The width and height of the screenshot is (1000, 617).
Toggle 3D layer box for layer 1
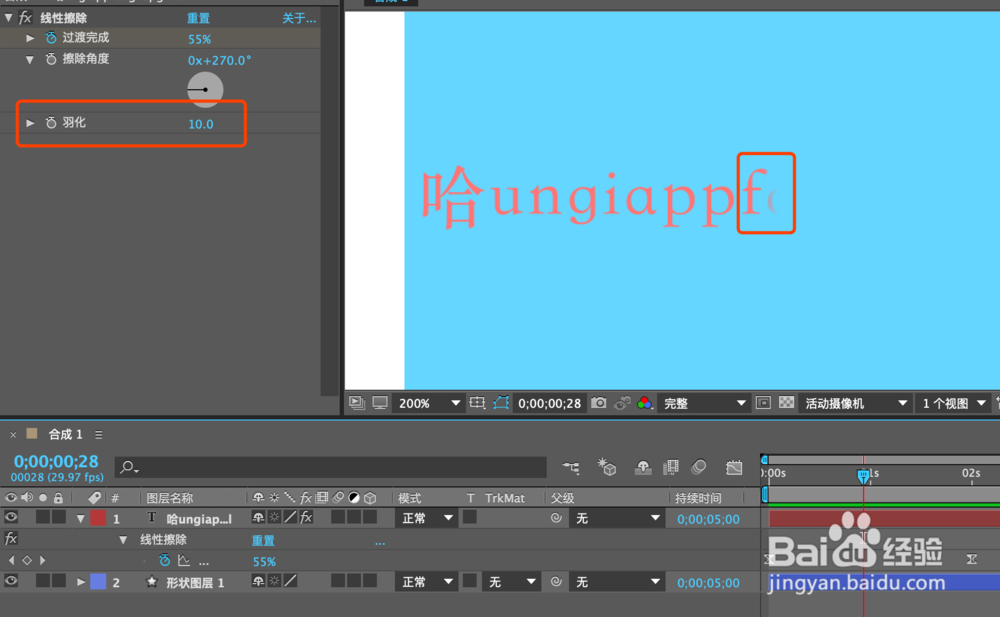370,517
